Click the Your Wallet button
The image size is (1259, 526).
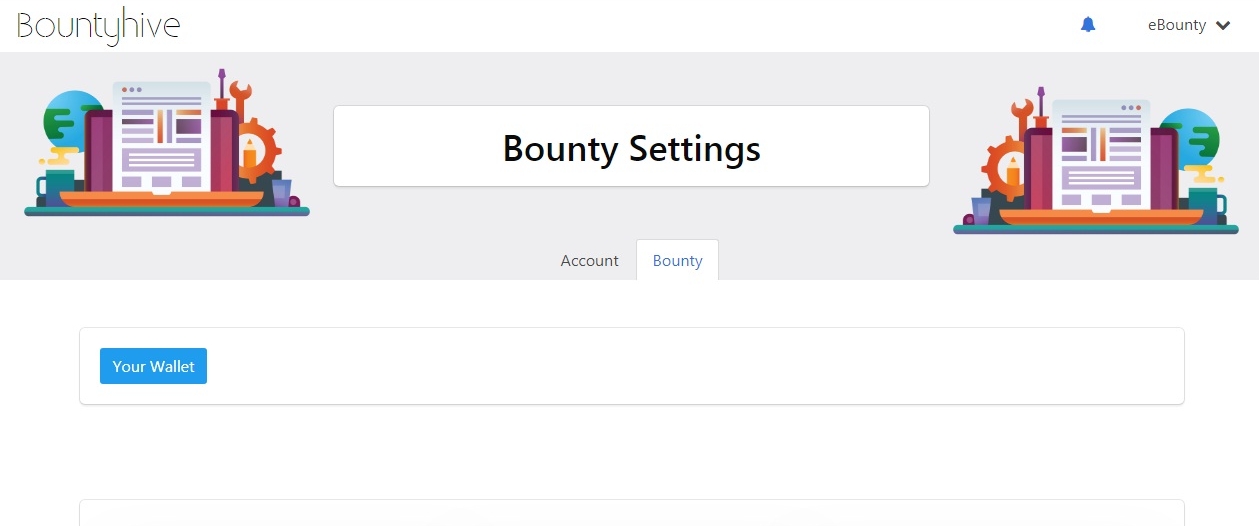pyautogui.click(x=153, y=366)
